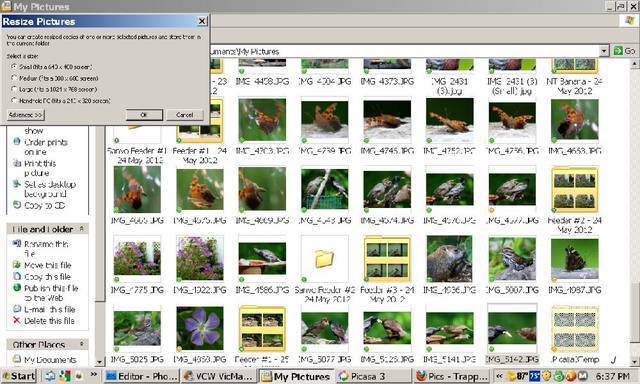The height and width of the screenshot is (384, 640).
Task: Collapse the Other Places section
Action: point(82,344)
